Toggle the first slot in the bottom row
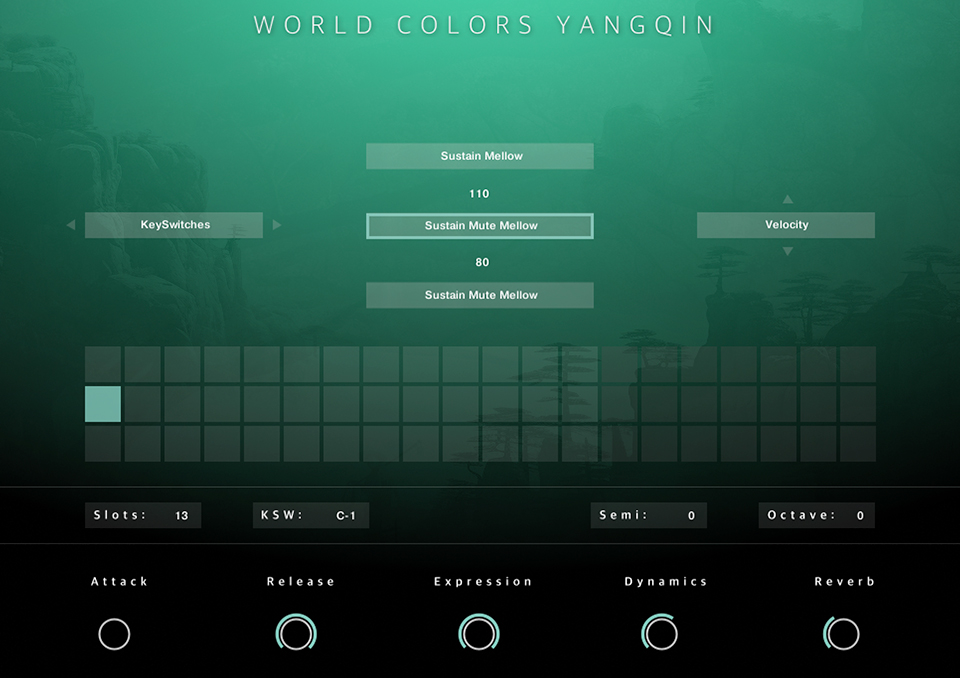 (x=103, y=444)
